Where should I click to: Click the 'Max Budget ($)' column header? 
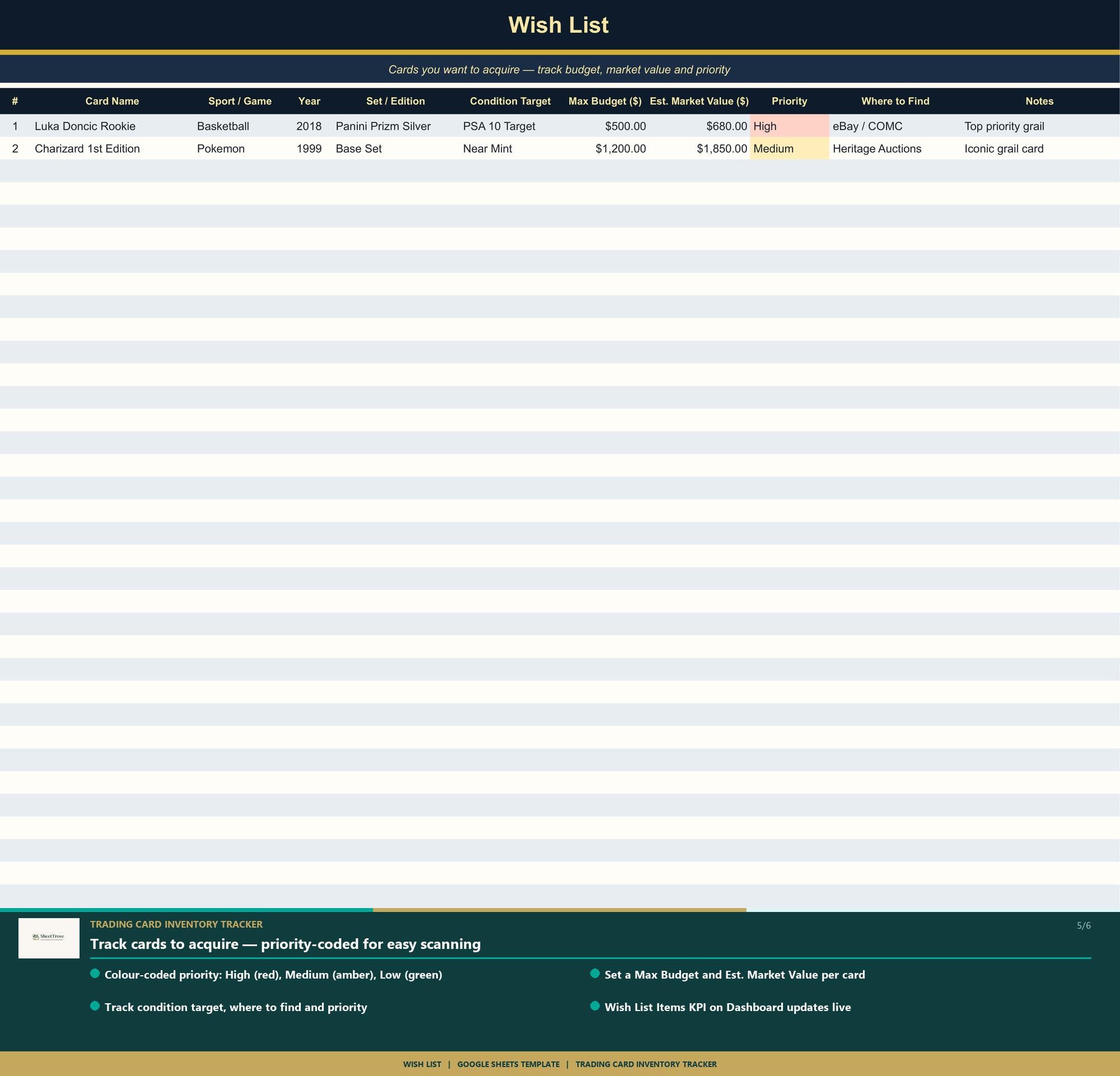(x=605, y=101)
